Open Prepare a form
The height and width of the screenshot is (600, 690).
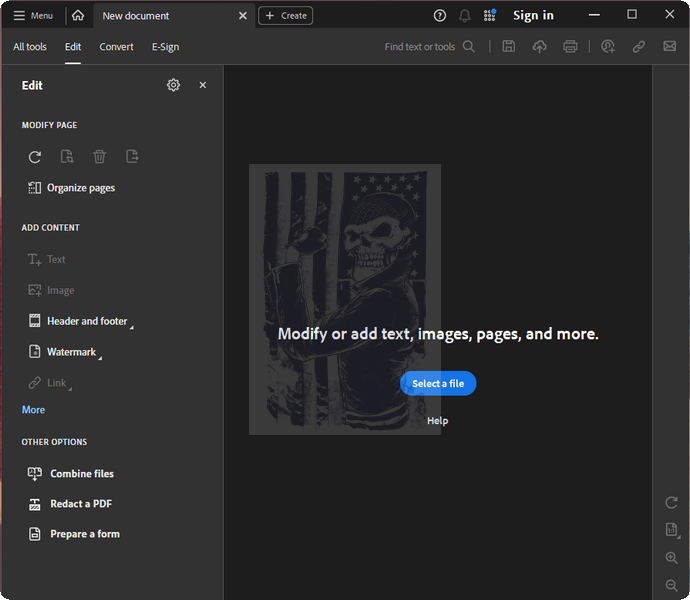74,534
